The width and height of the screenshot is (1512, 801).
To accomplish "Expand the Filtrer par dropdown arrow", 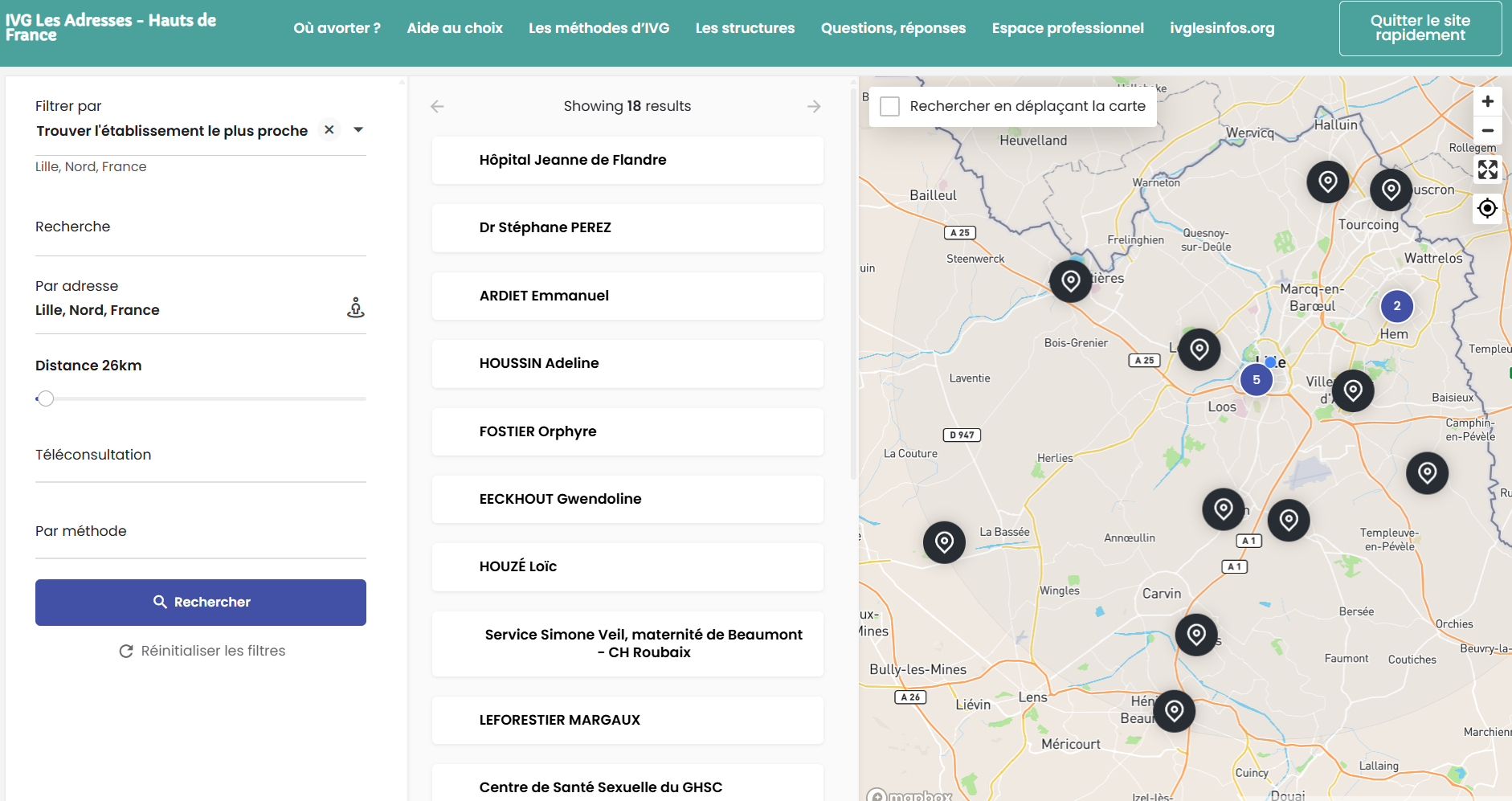I will pyautogui.click(x=358, y=130).
